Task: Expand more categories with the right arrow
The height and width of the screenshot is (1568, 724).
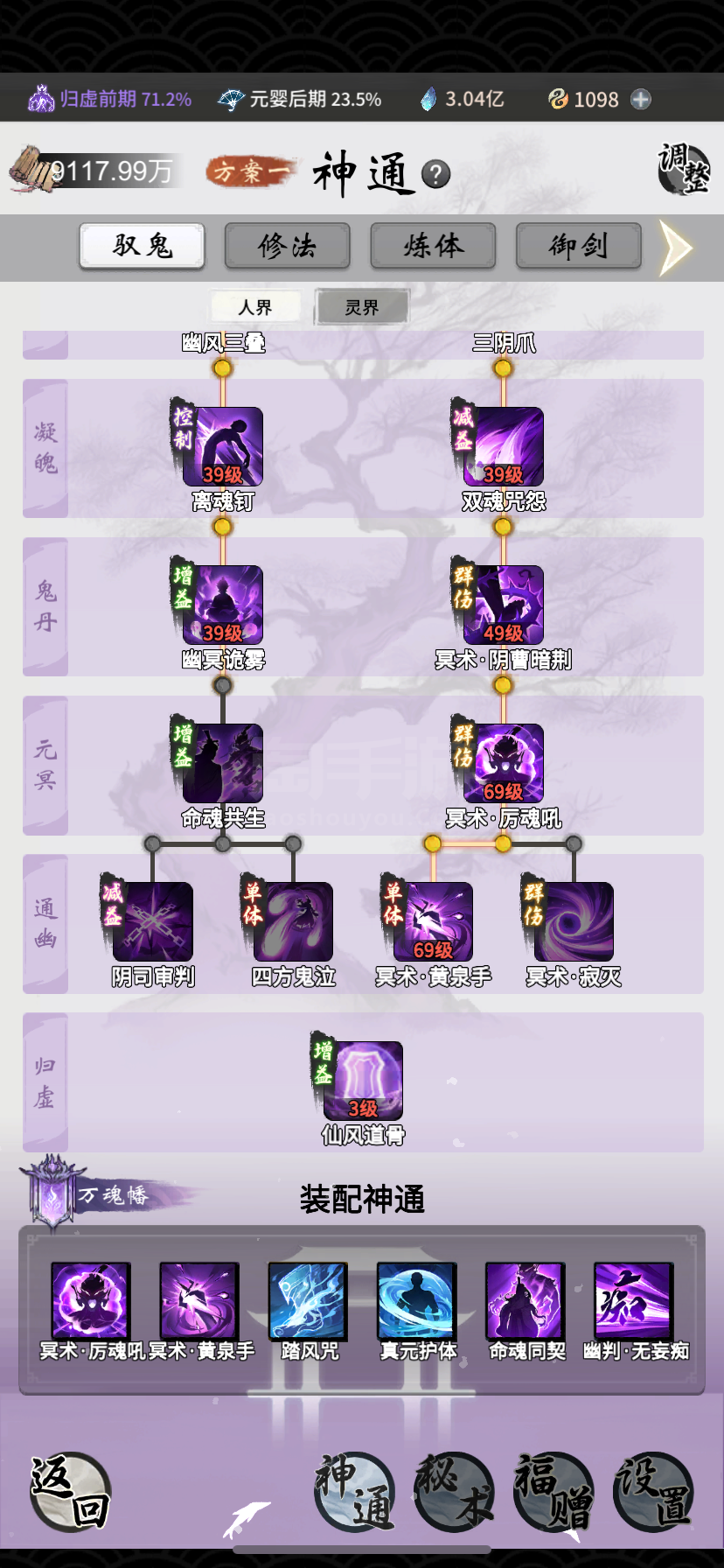Action: point(676,248)
